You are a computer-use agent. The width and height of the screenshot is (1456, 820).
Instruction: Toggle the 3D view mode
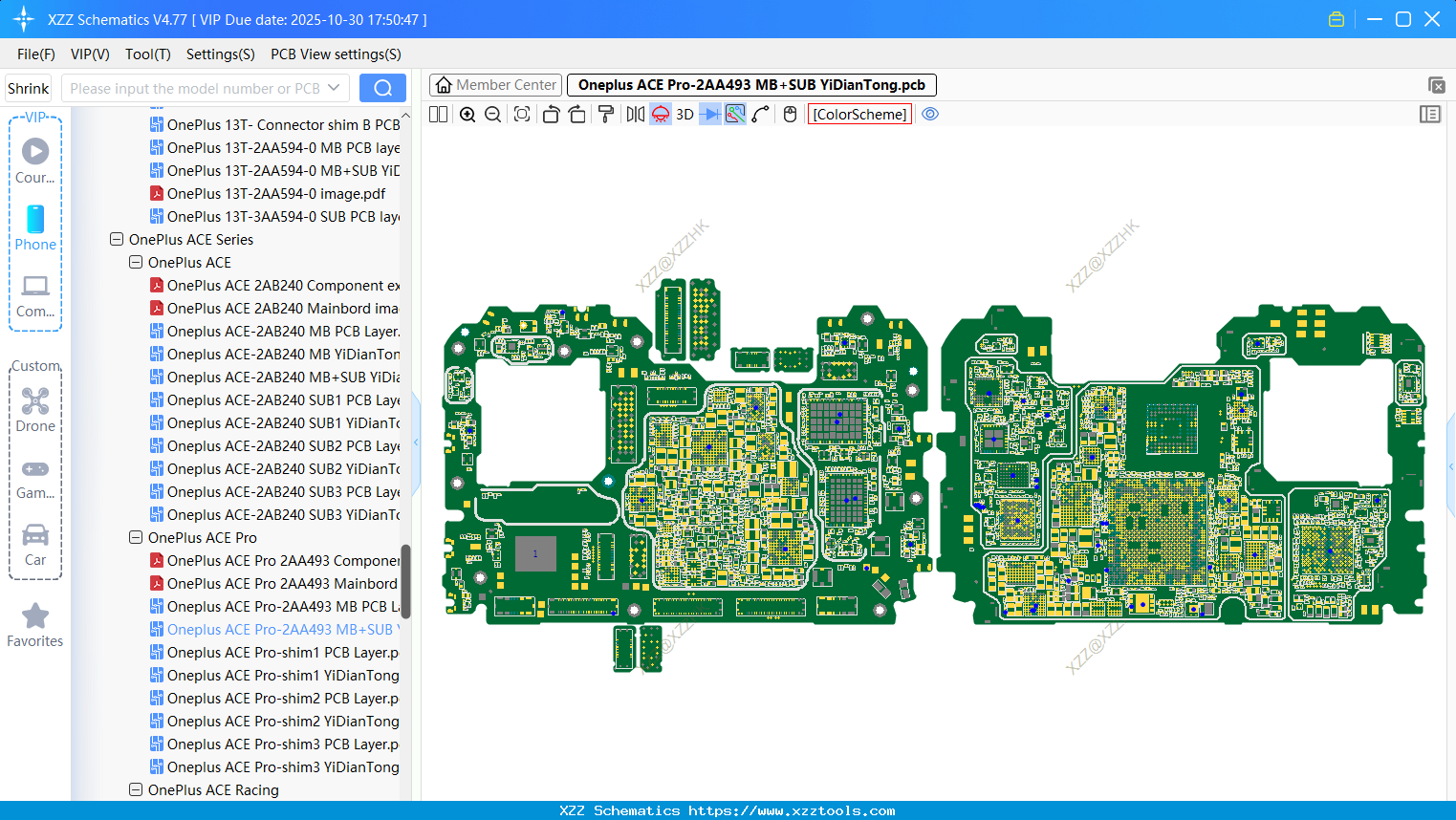(685, 115)
